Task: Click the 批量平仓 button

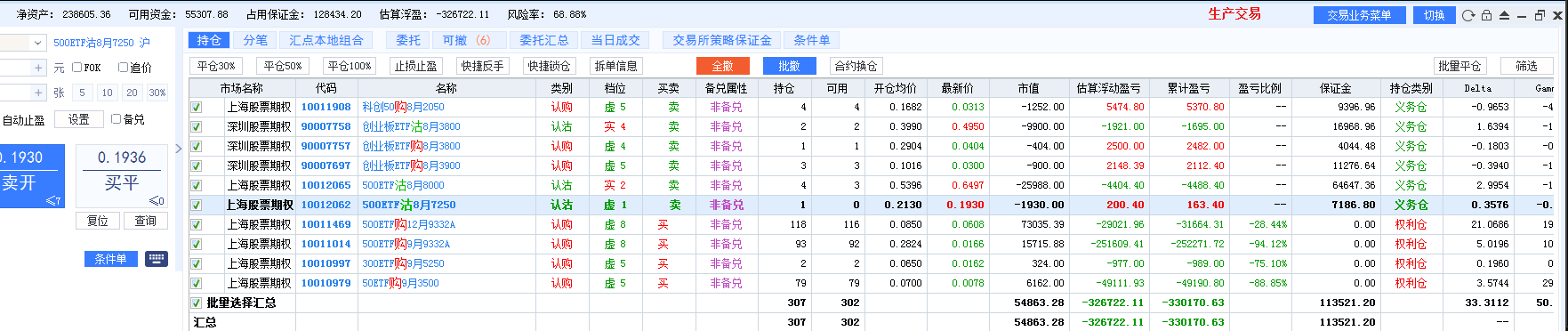Action: pos(1460,66)
